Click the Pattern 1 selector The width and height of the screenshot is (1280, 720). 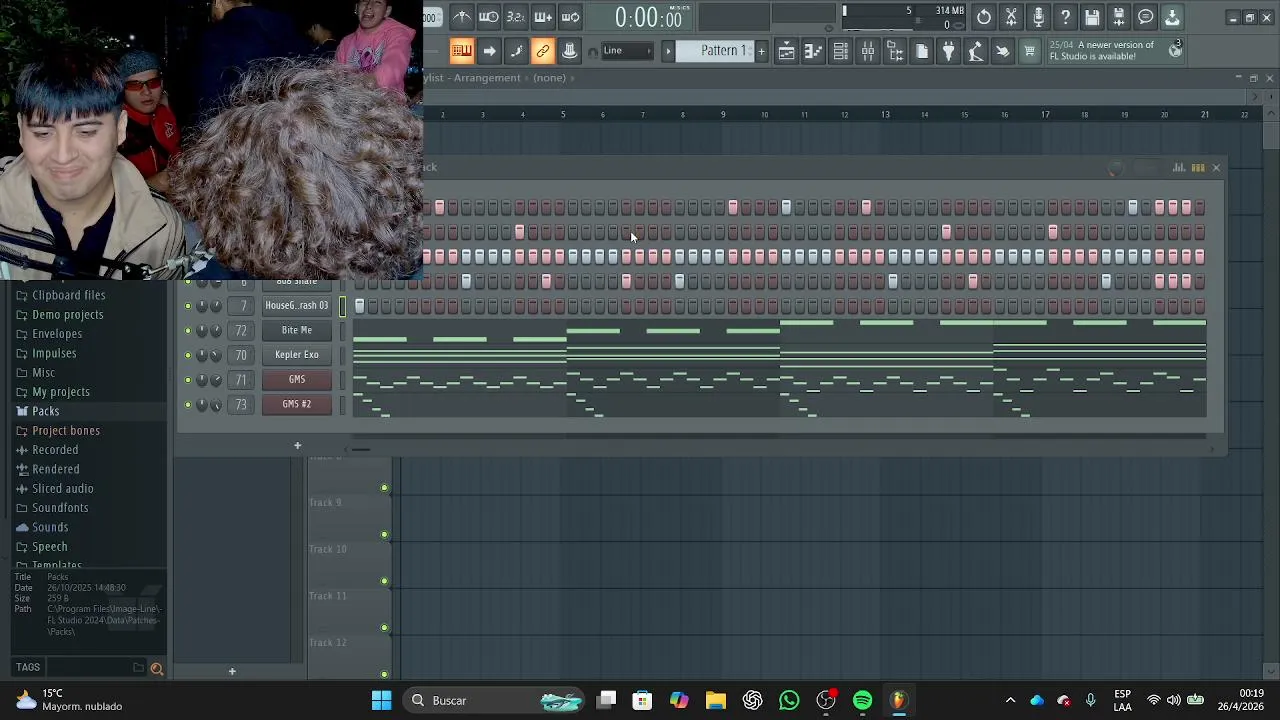coord(715,51)
